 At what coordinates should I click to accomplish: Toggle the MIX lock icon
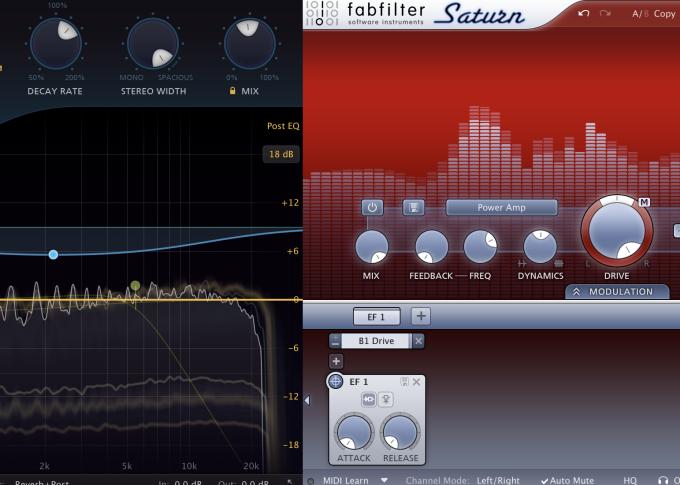[232, 91]
